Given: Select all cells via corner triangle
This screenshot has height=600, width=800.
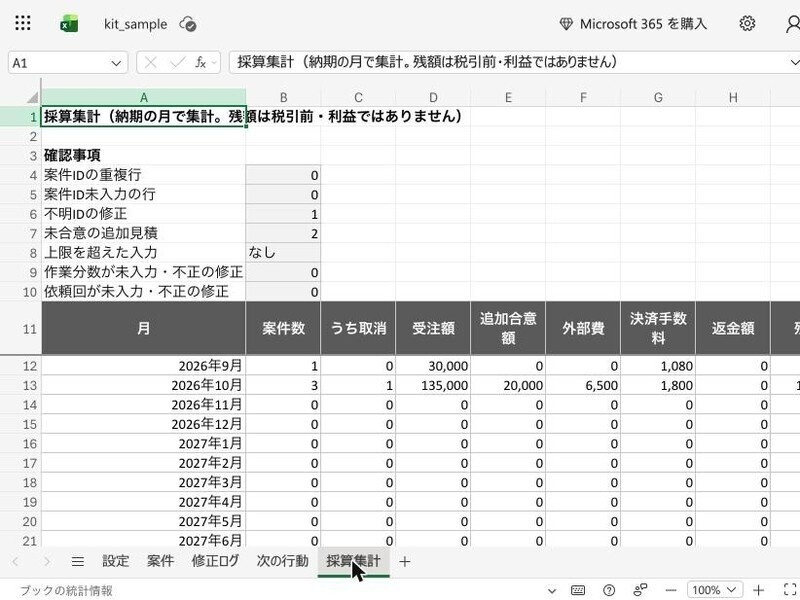Looking at the screenshot, I should point(33,97).
